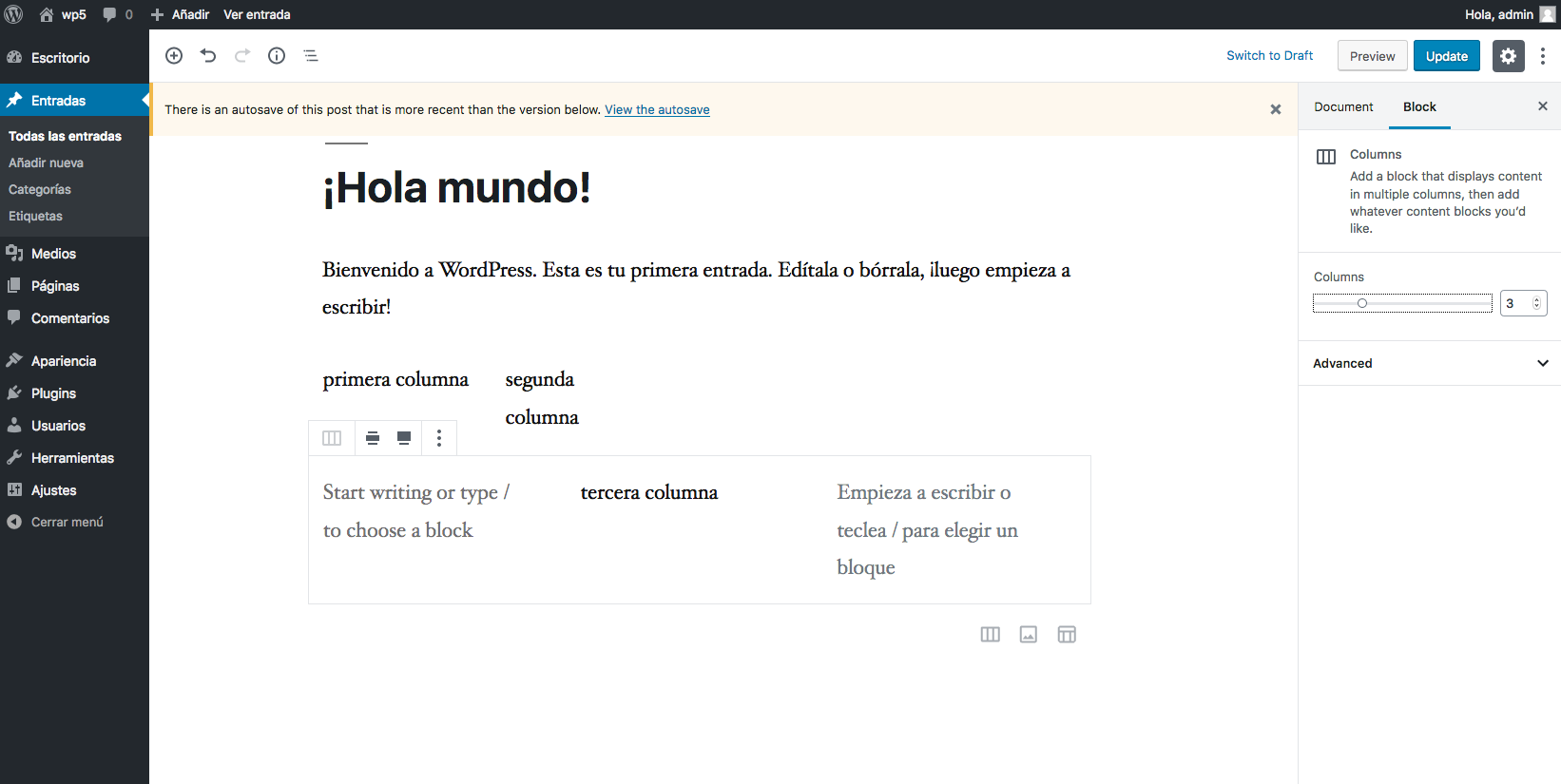Screen dimensions: 1561x784
Task: Expand the Advanced panel
Action: pos(1430,363)
